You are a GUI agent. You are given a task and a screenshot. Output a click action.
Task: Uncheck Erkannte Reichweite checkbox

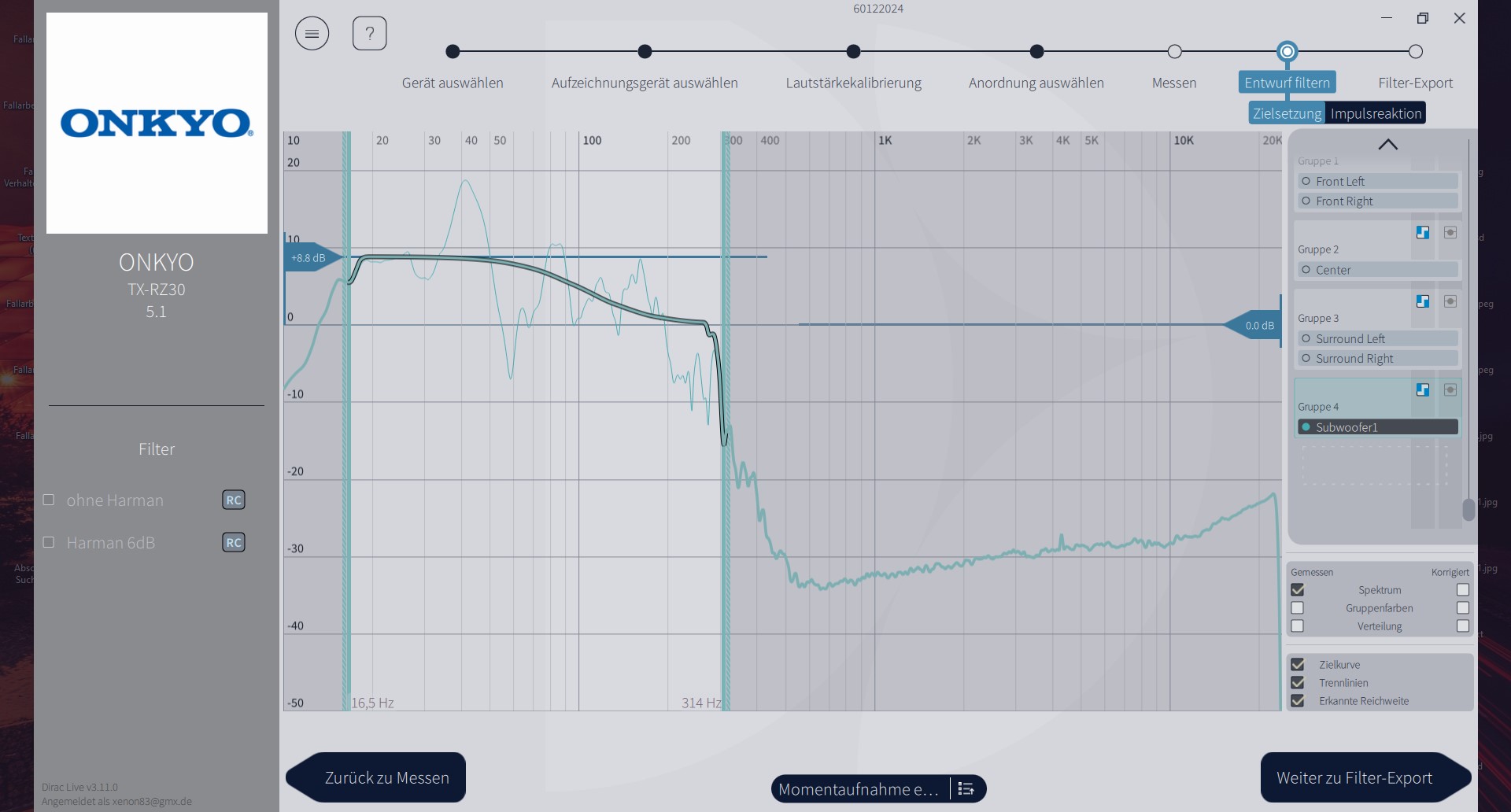coord(1298,701)
